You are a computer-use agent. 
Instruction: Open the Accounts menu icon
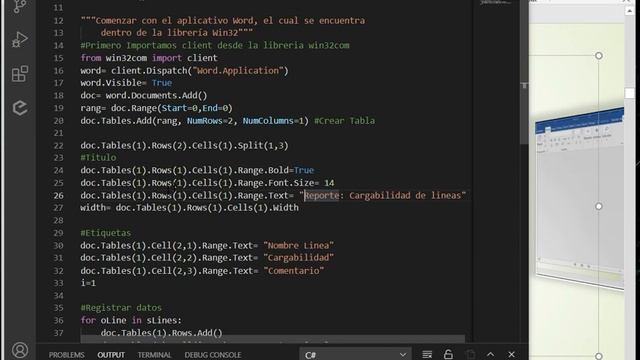(x=20, y=350)
